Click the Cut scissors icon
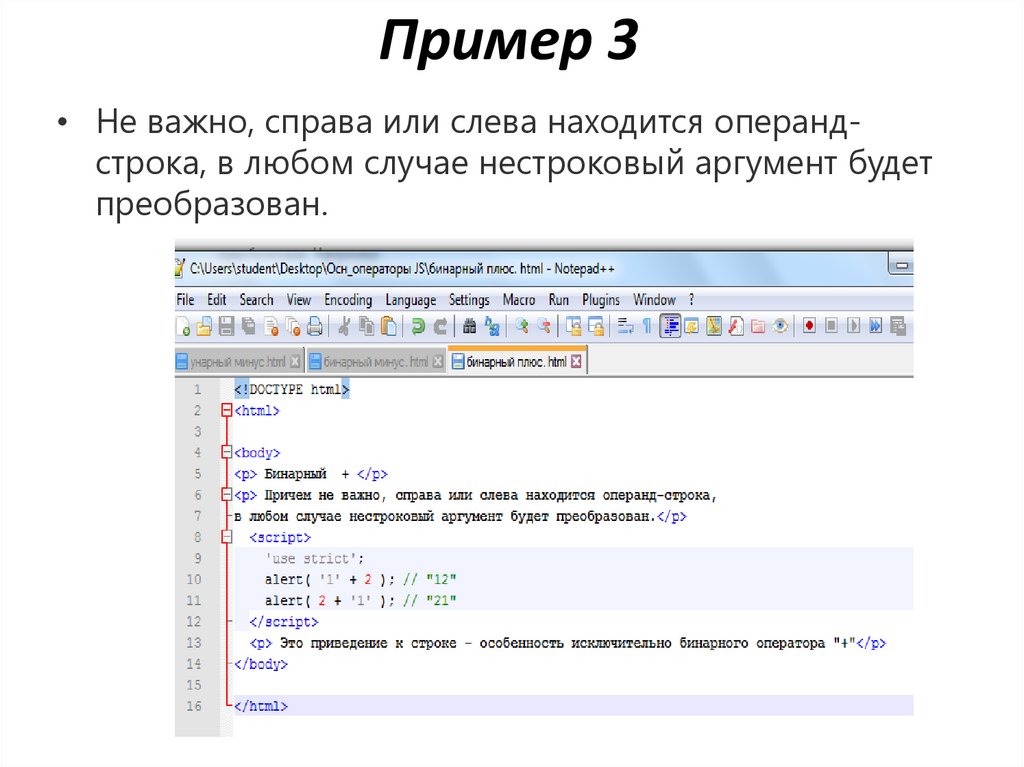1024x767 pixels. point(344,326)
